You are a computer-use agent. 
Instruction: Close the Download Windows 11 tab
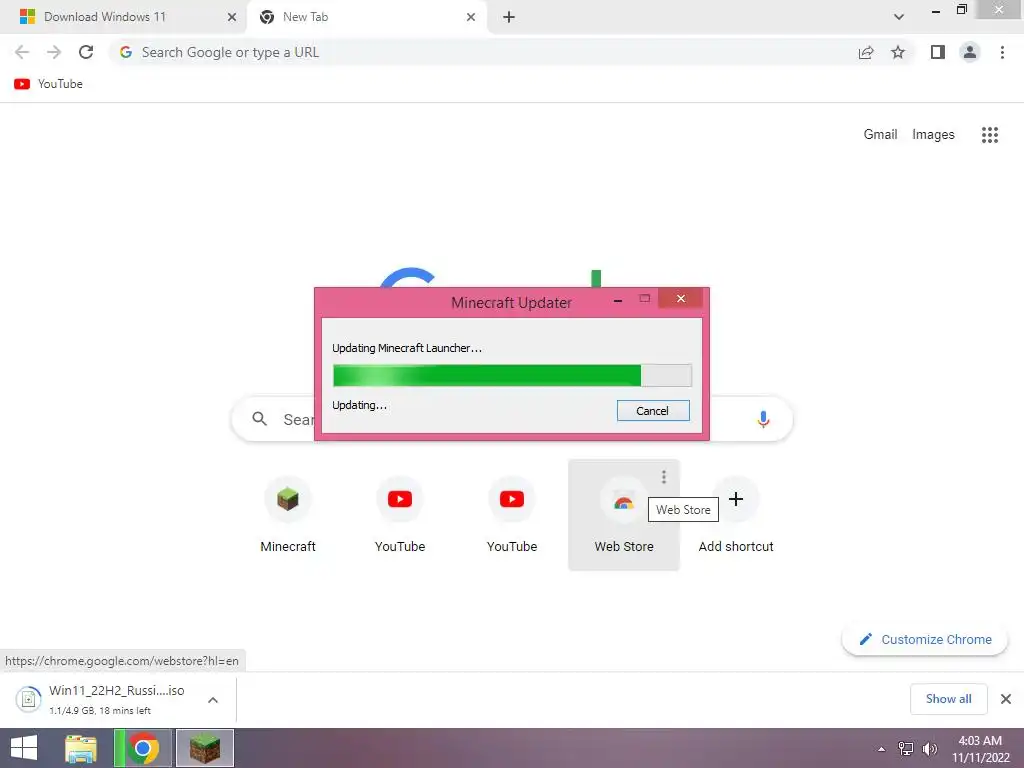click(232, 17)
